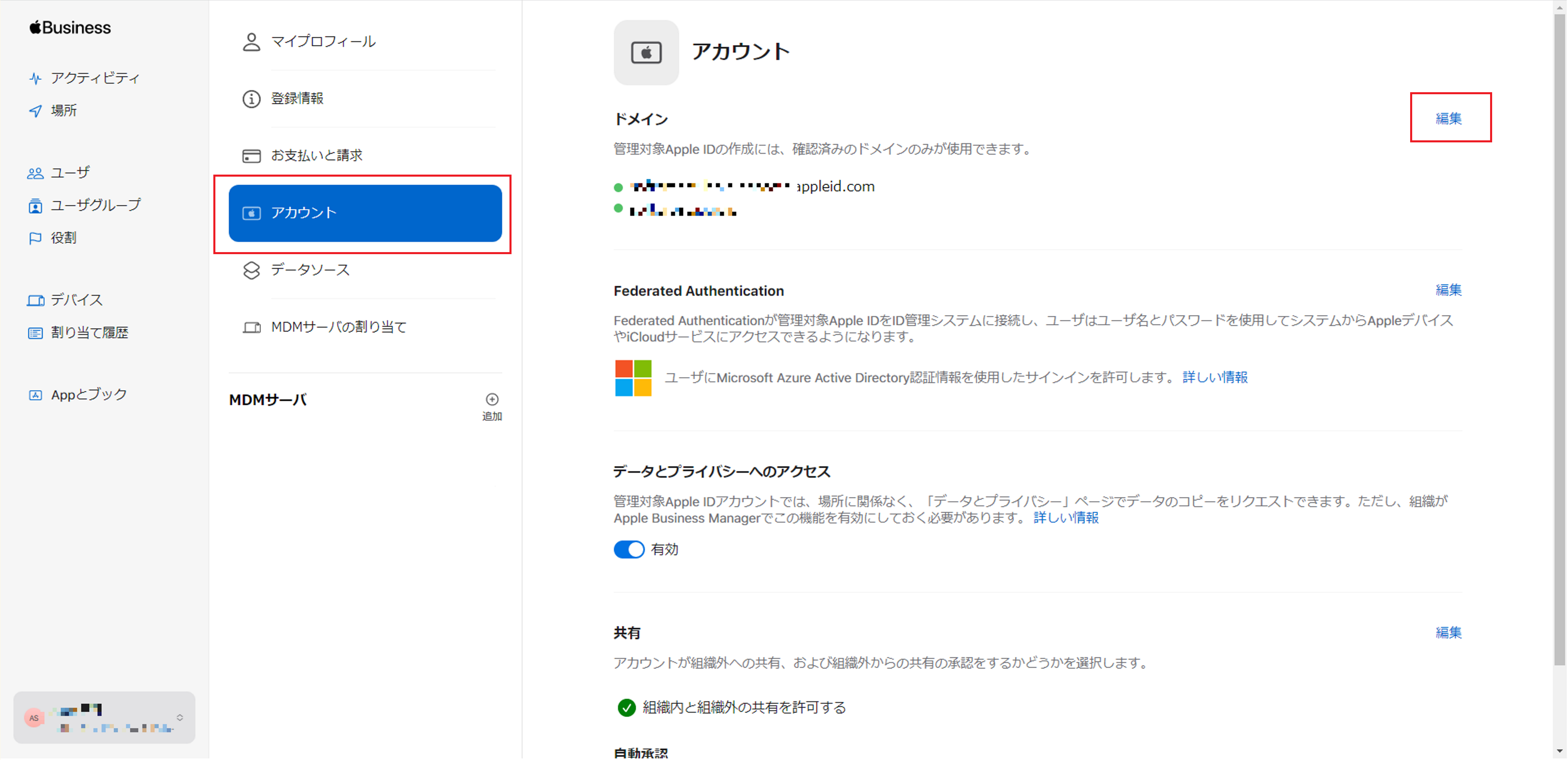Screen dimensions: 1568x760
Task: Click the マイプロフィール person icon
Action: point(251,42)
